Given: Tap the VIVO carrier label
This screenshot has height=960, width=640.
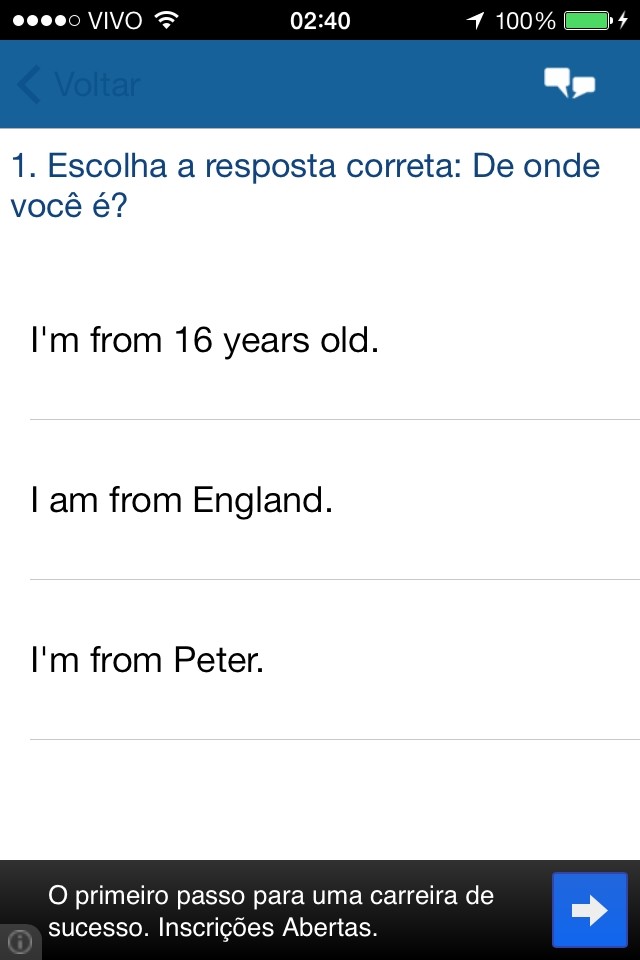Looking at the screenshot, I should click(x=115, y=20).
